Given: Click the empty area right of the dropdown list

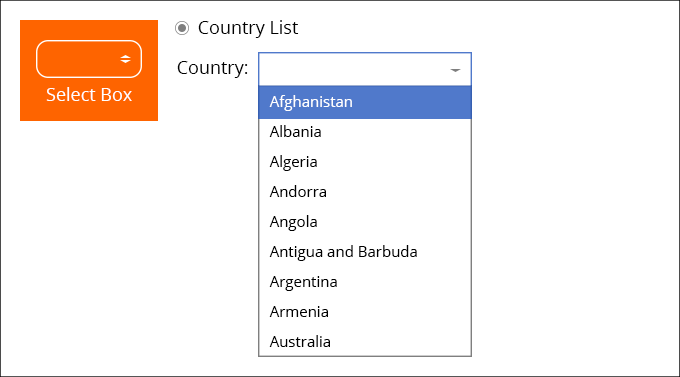Looking at the screenshot, I should pos(572,217).
